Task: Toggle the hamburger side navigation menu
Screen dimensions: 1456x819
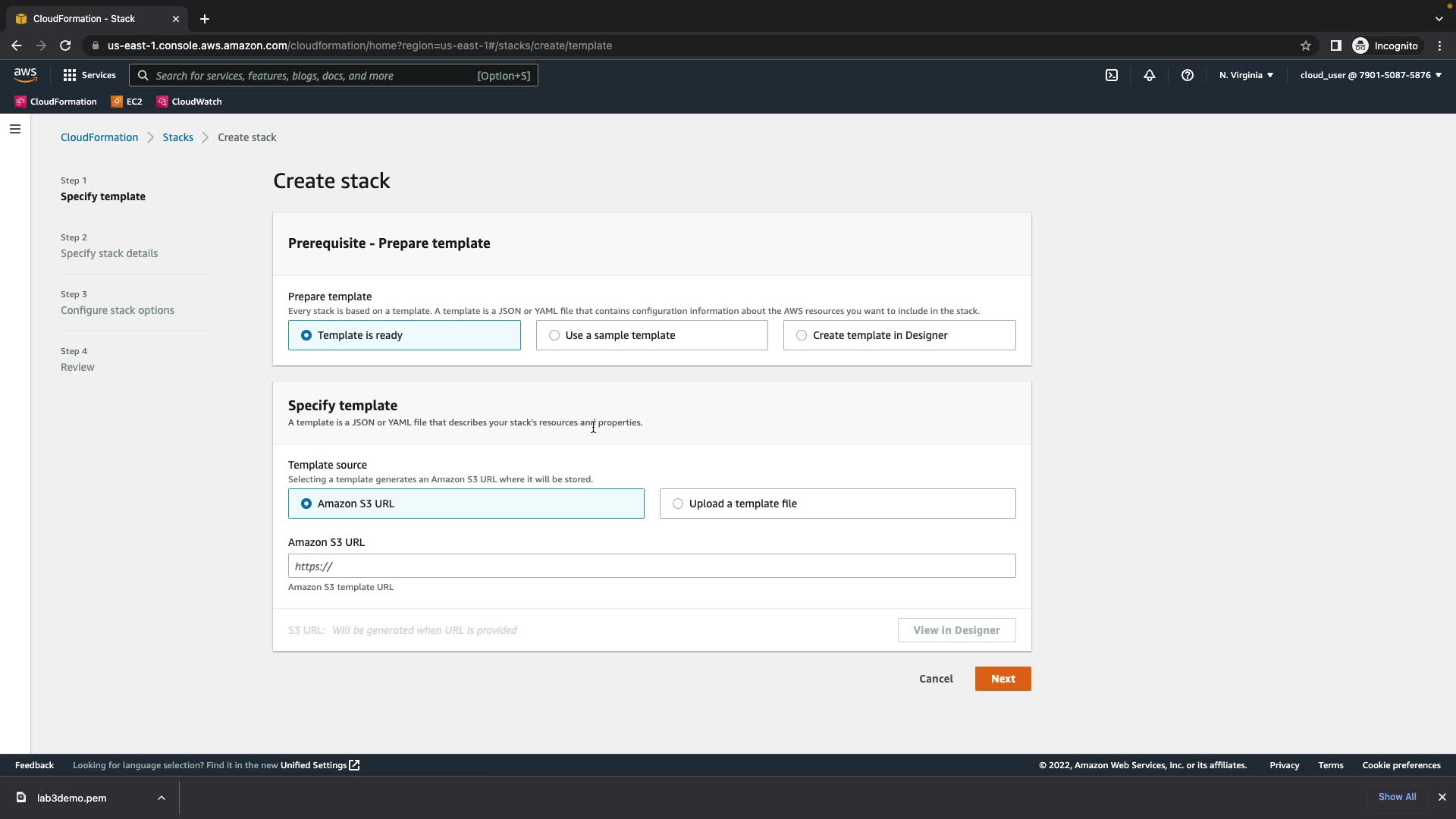Action: [x=14, y=129]
